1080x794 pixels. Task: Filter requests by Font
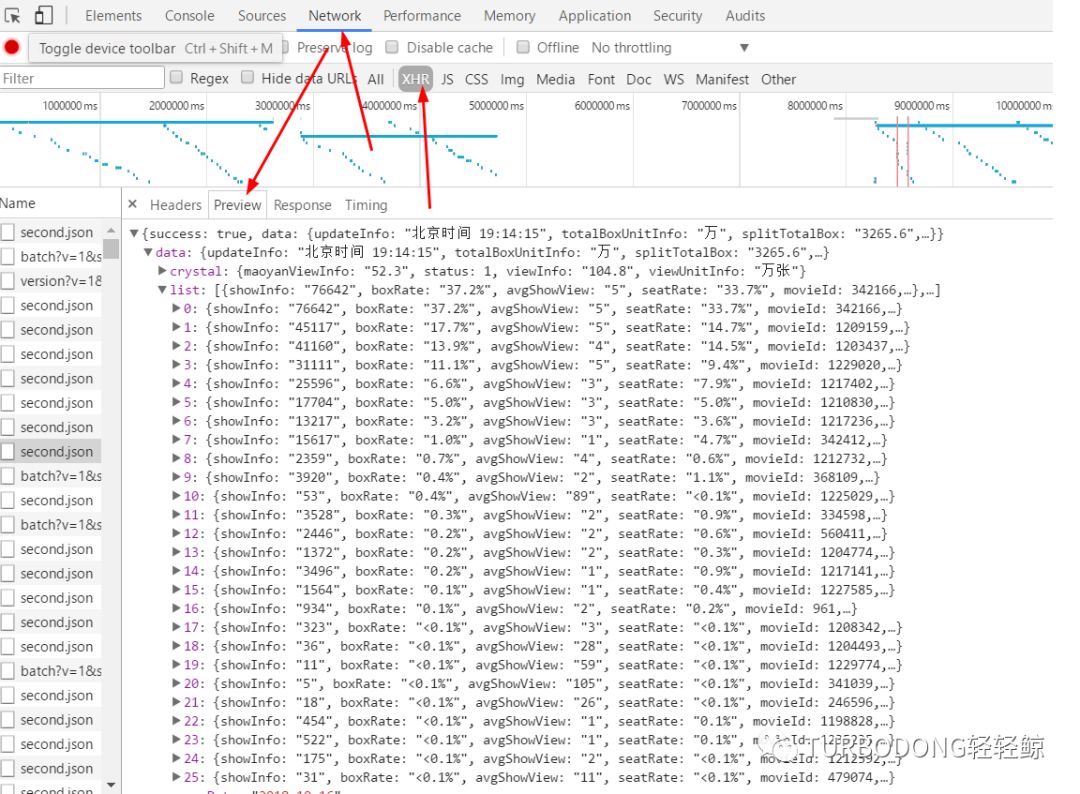(x=601, y=79)
